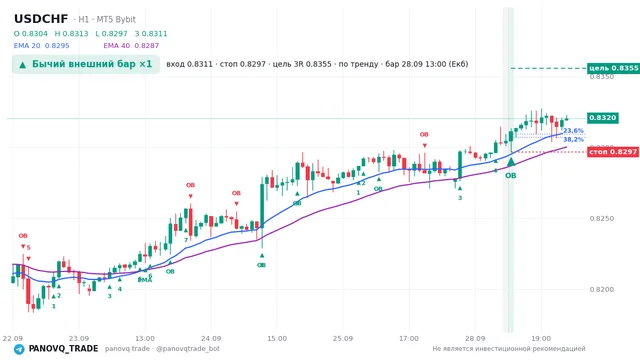Click the 15:00 time axis label
640x360 pixels.
point(277,338)
